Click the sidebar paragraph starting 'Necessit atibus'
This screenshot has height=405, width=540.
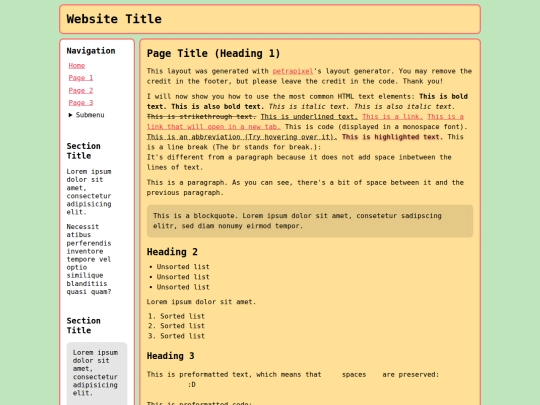(89, 259)
